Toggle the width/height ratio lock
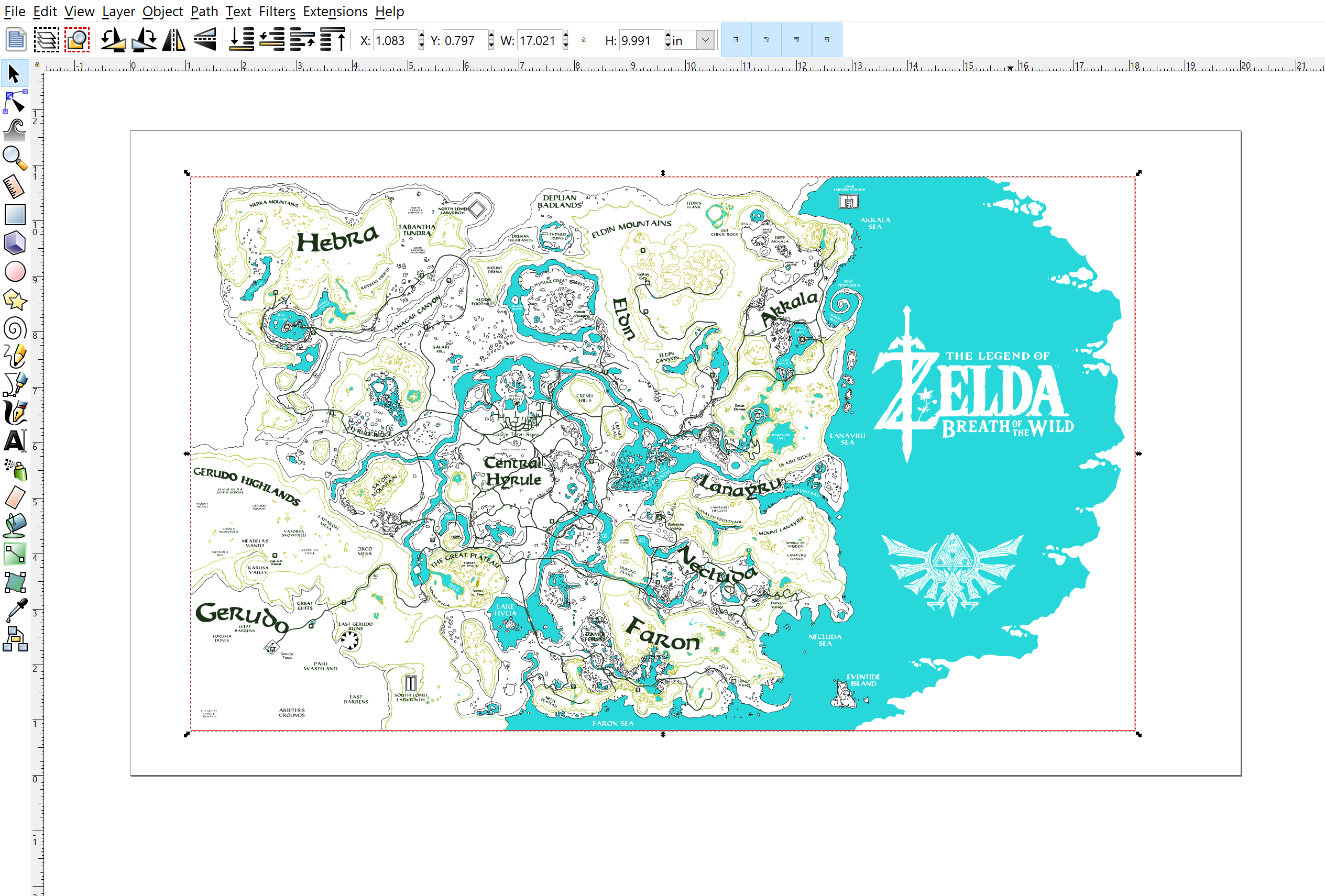Viewport: 1325px width, 896px height. tap(583, 40)
